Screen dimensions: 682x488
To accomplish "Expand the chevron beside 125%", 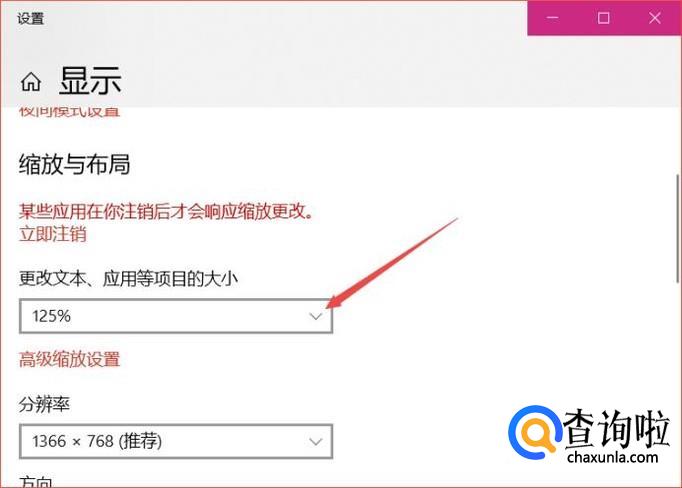I will 316,316.
